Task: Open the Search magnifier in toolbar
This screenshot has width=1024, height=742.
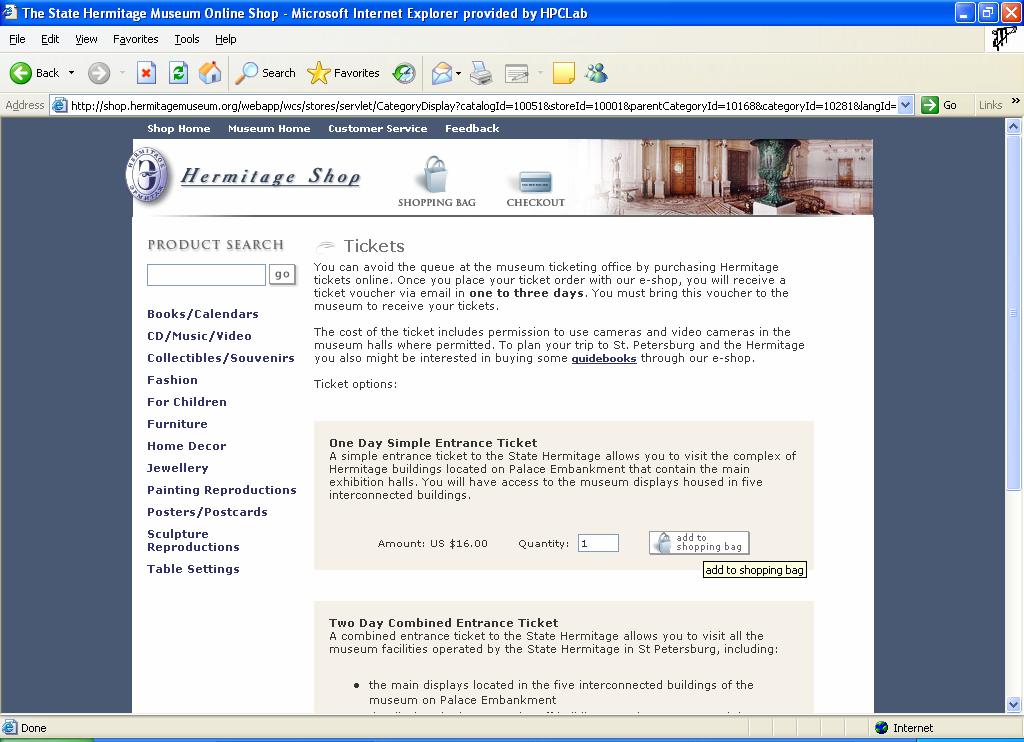Action: tap(246, 73)
